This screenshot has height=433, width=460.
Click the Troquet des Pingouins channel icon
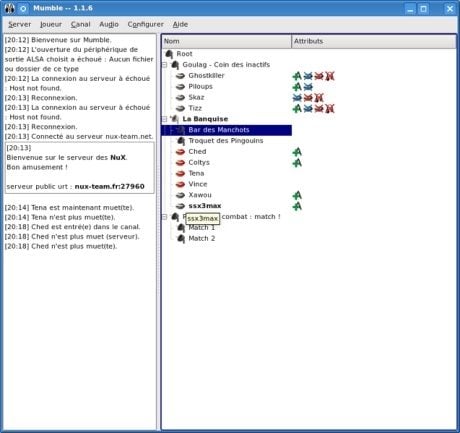pos(181,141)
